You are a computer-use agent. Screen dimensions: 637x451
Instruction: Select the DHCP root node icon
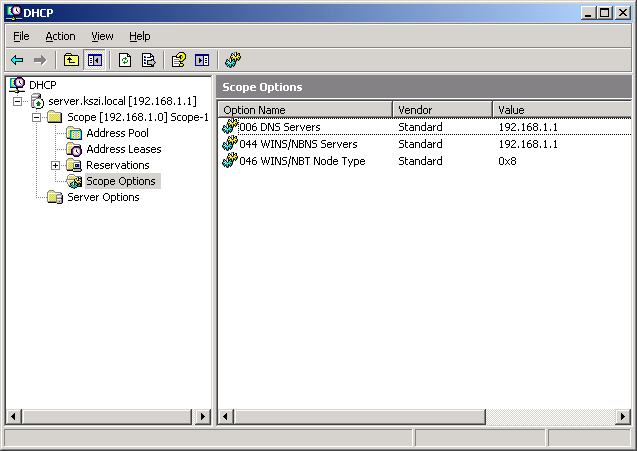pos(17,85)
